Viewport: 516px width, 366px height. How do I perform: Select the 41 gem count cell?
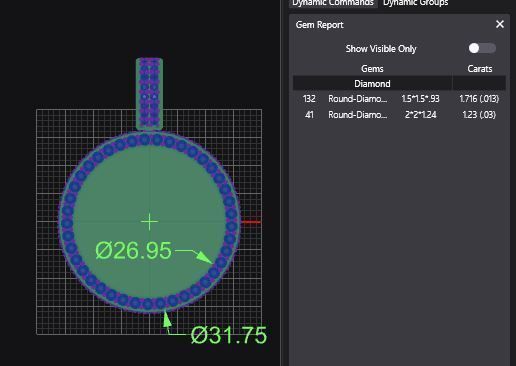pos(309,115)
